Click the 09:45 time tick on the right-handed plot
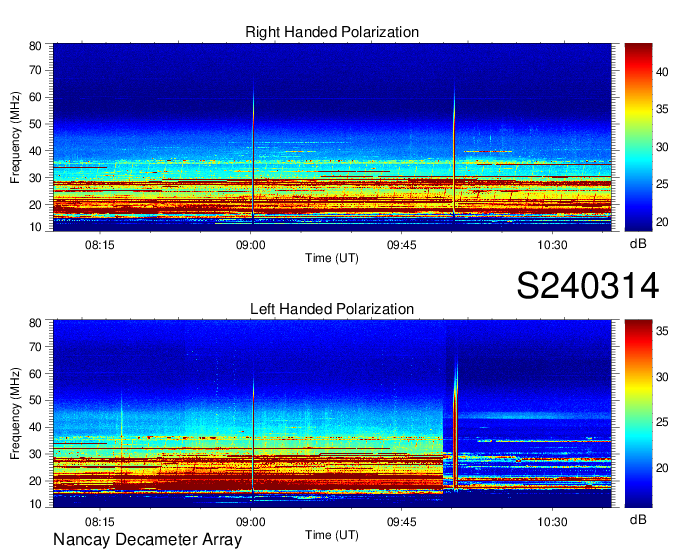Viewport: 680px width, 552px height. (402, 245)
